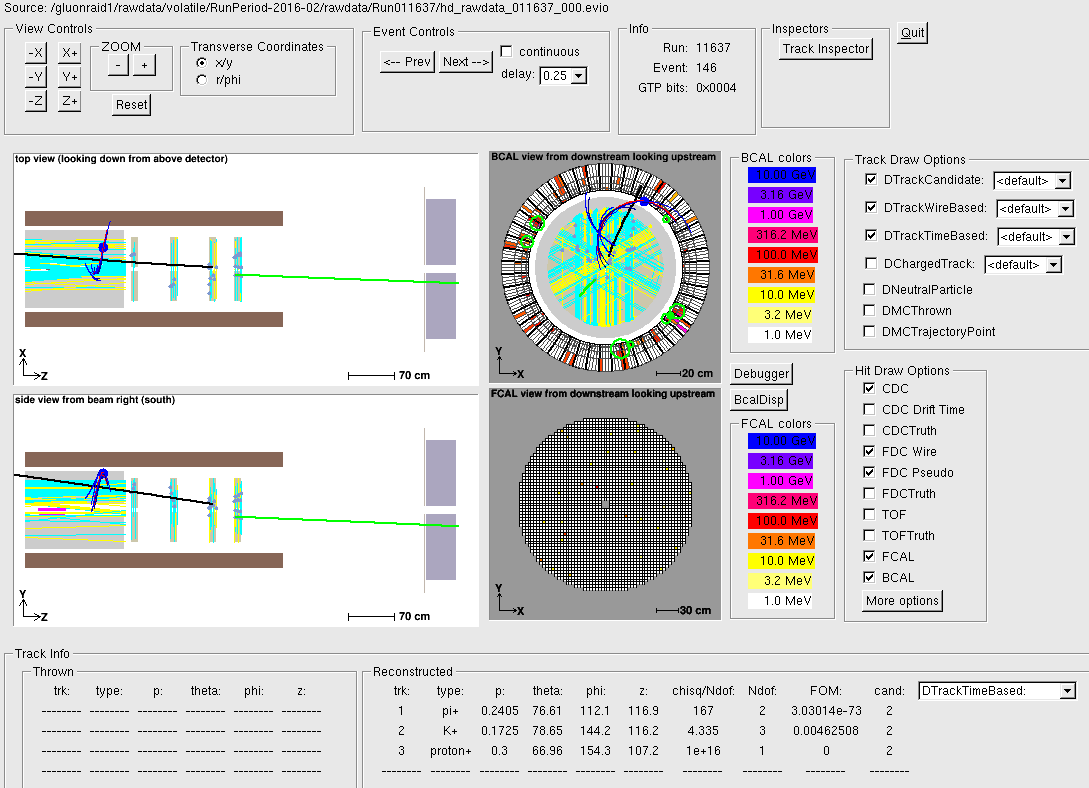The width and height of the screenshot is (1089, 788).
Task: Quit the event viewer
Action: coord(913,33)
